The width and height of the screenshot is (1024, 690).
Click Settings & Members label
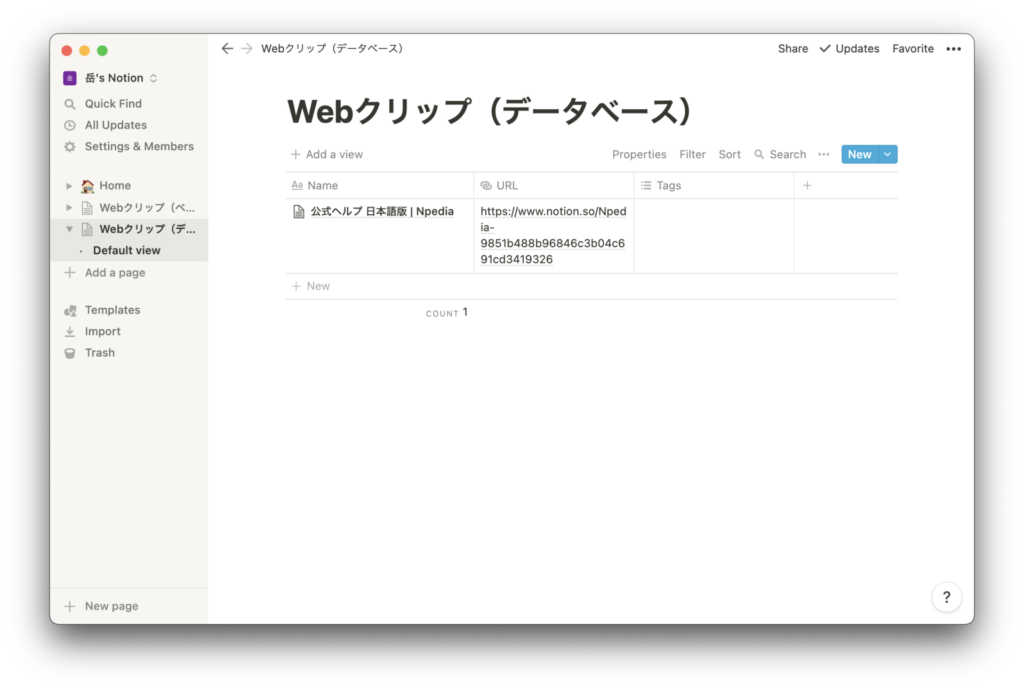click(139, 147)
